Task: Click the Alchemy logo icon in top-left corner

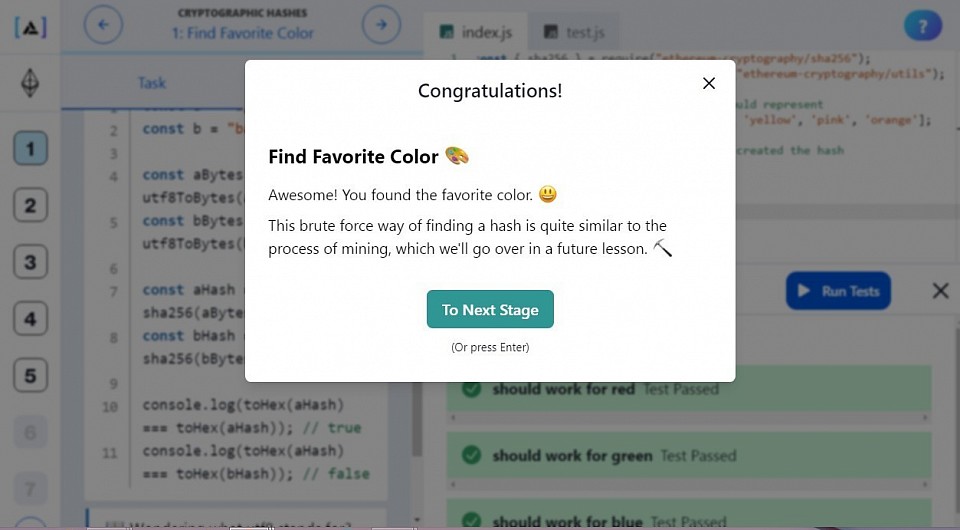Action: [30, 27]
